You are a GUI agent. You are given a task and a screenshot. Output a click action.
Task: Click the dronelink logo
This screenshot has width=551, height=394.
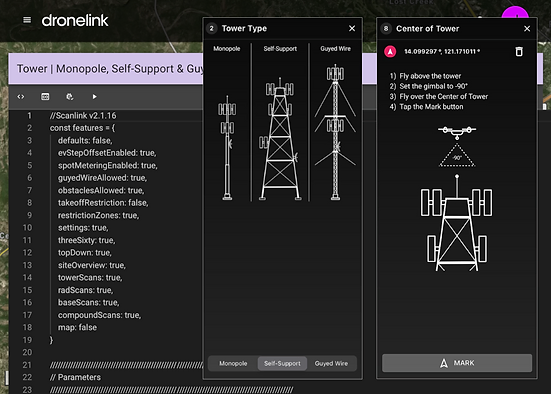point(75,20)
